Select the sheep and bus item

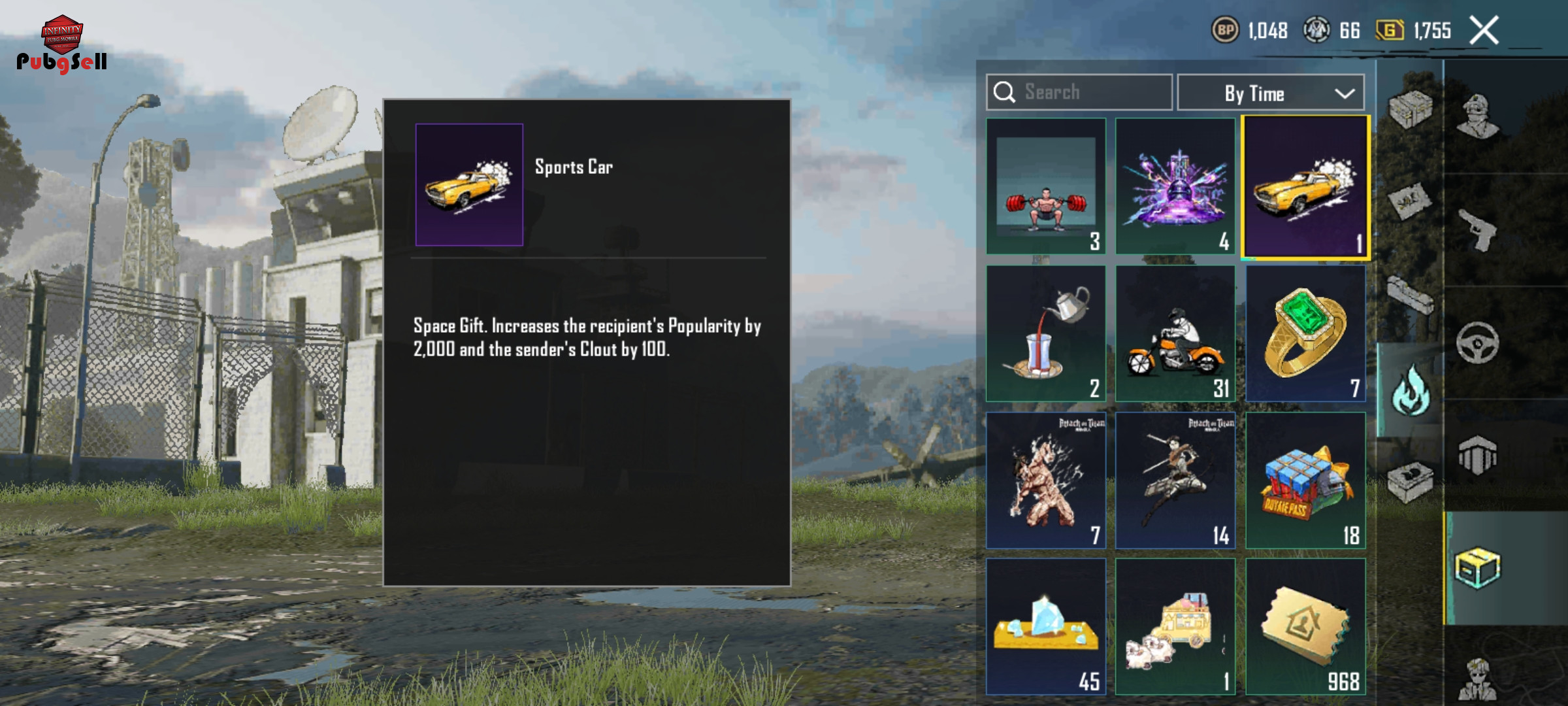click(1175, 627)
